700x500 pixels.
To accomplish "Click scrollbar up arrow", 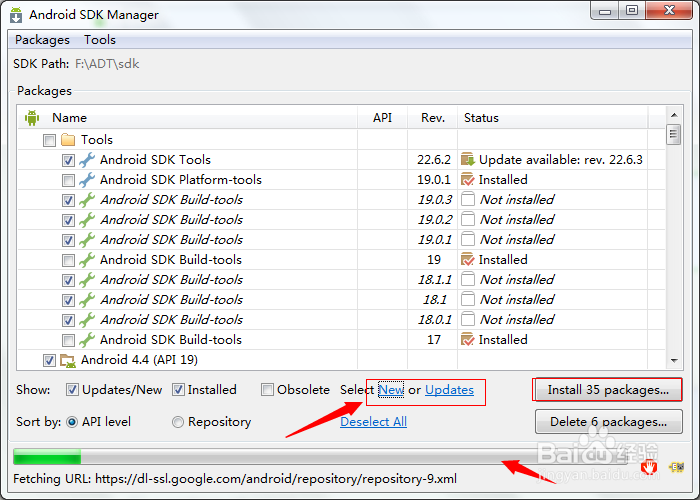I will [674, 115].
